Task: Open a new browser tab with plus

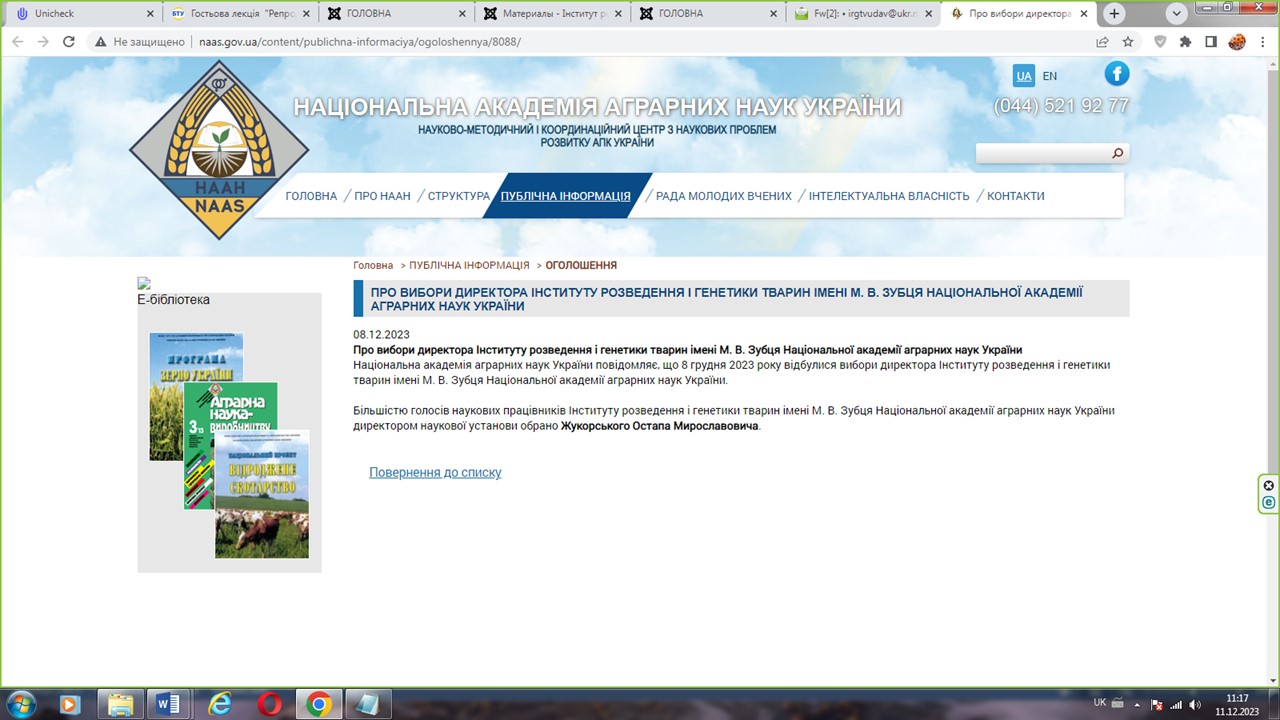Action: click(x=1114, y=14)
